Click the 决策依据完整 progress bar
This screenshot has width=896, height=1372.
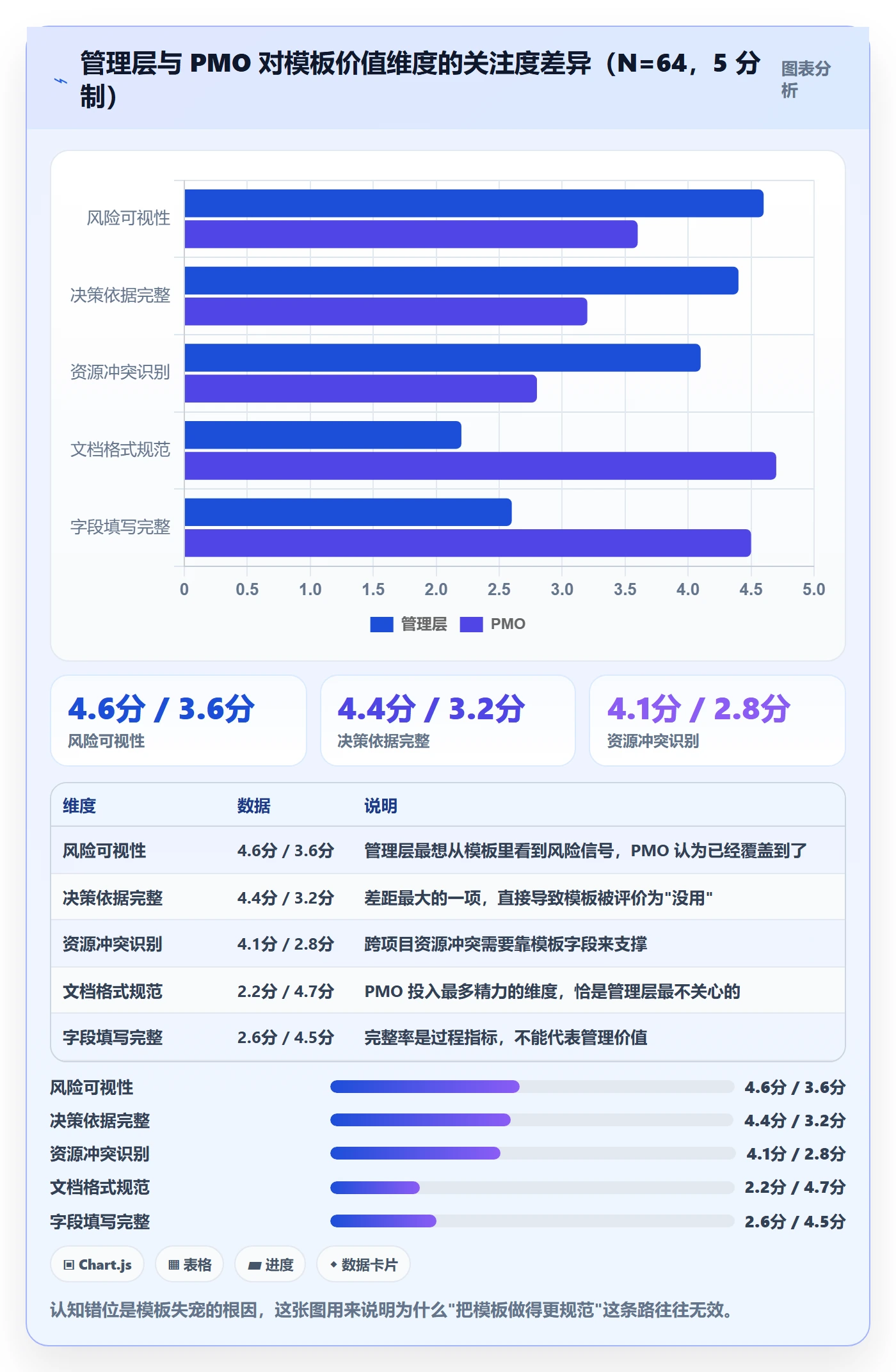coord(532,1120)
